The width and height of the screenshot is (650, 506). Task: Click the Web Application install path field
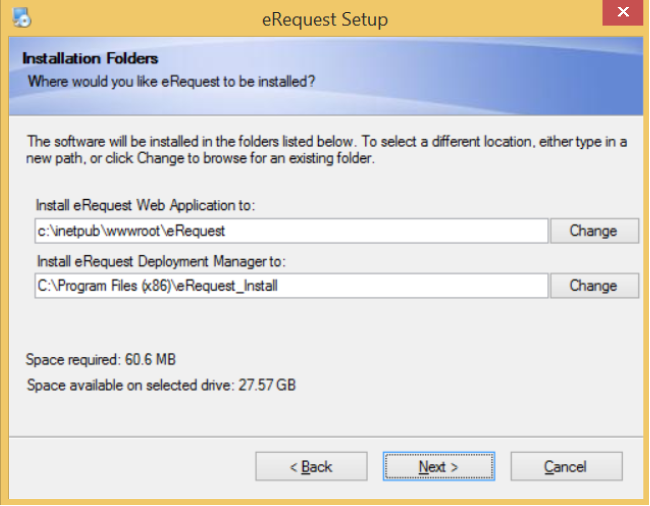(290, 231)
